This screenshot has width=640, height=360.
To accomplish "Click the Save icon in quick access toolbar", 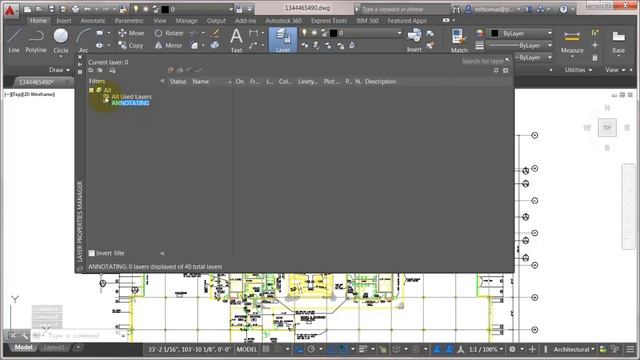I will (x=51, y=9).
